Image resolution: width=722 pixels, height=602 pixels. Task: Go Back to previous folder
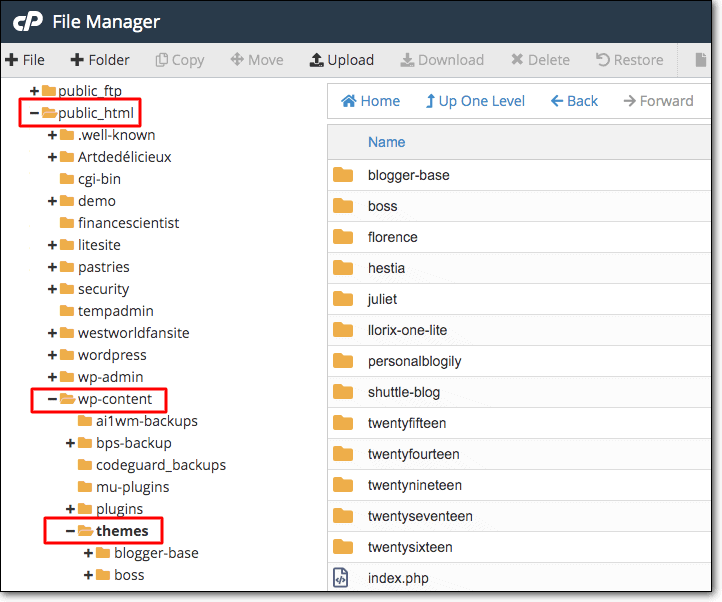(574, 101)
